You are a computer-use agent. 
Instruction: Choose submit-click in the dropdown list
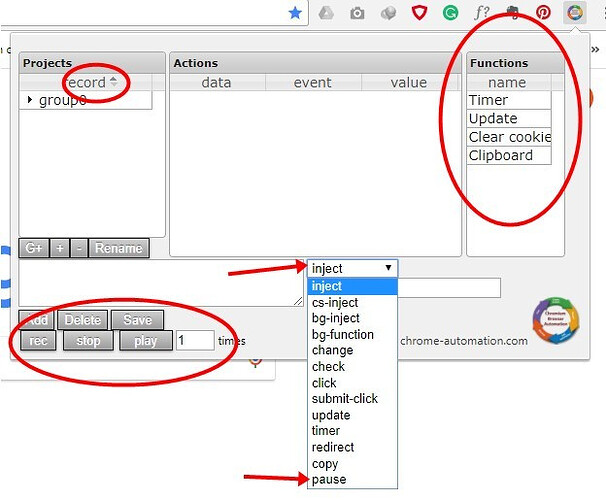pyautogui.click(x=345, y=399)
